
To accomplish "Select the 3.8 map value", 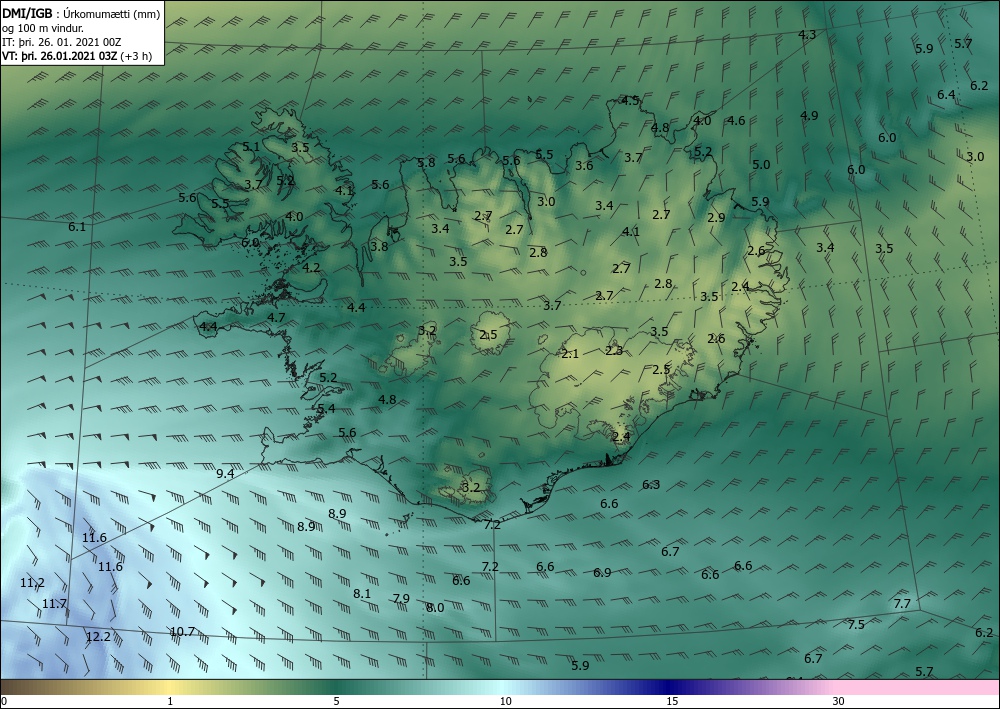I will (x=379, y=246).
